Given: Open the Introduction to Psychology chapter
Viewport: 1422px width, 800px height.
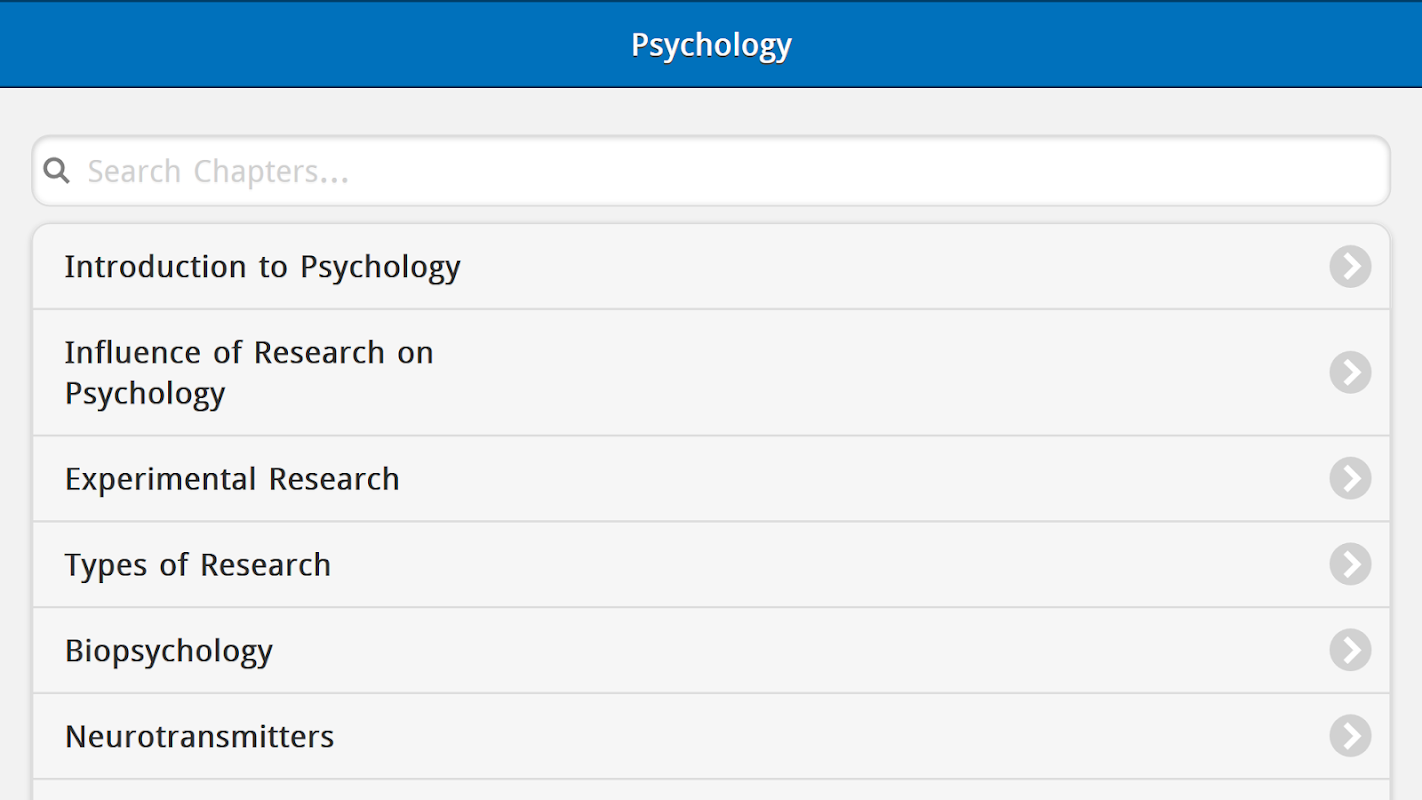Looking at the screenshot, I should click(x=262, y=267).
